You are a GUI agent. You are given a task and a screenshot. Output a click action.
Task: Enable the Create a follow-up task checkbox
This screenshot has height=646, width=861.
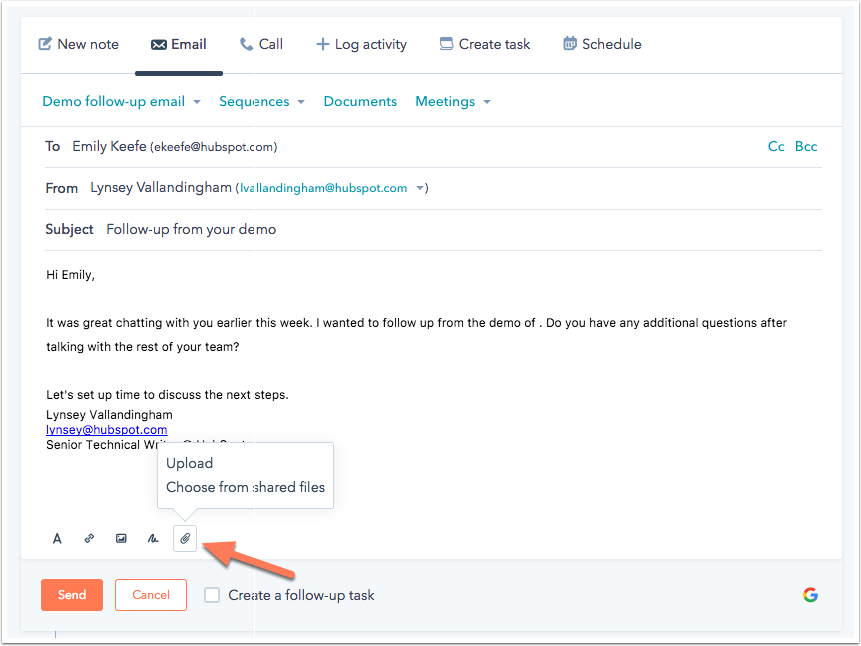click(212, 595)
